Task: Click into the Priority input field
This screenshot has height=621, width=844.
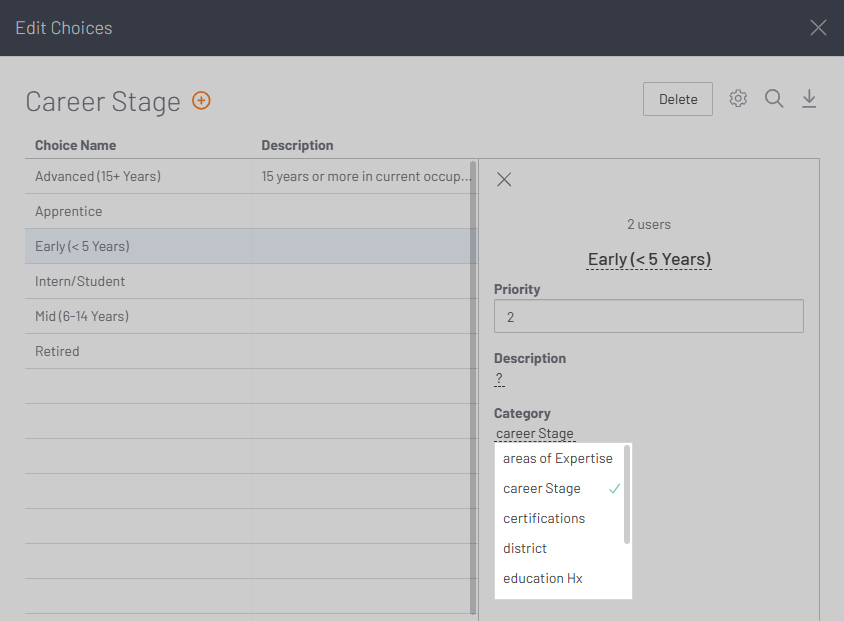Action: [648, 317]
